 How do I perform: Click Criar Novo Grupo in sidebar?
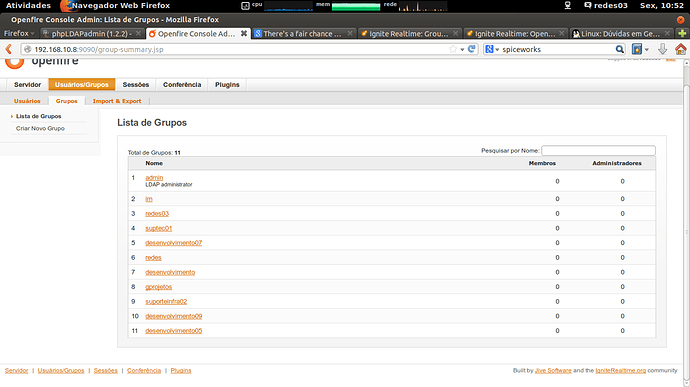(40, 128)
